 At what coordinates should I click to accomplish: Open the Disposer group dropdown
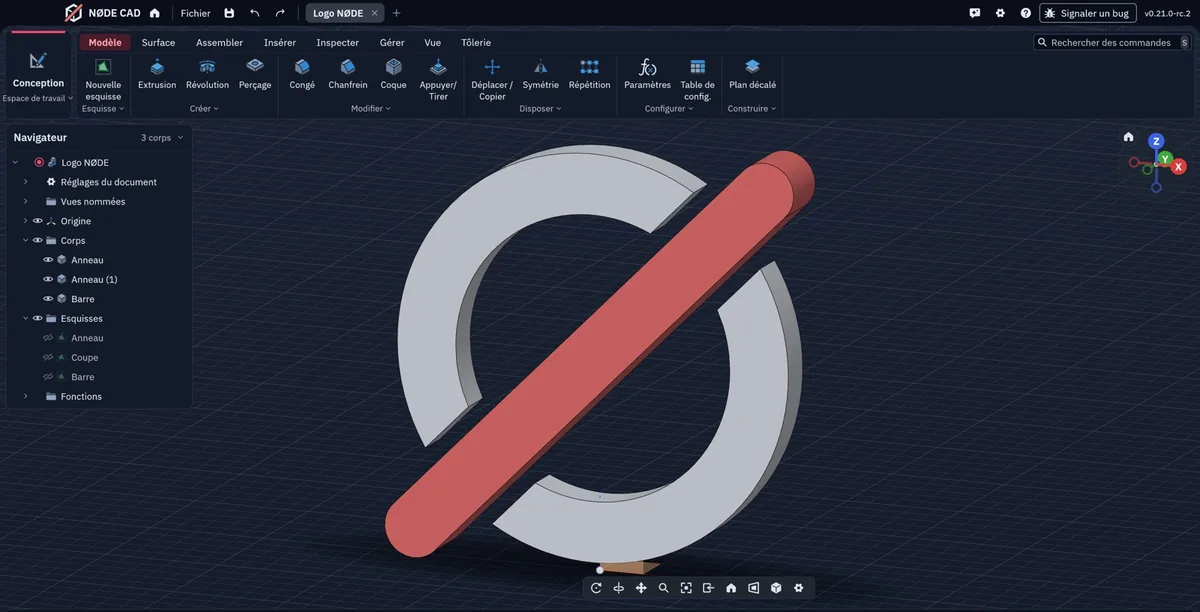click(540, 108)
